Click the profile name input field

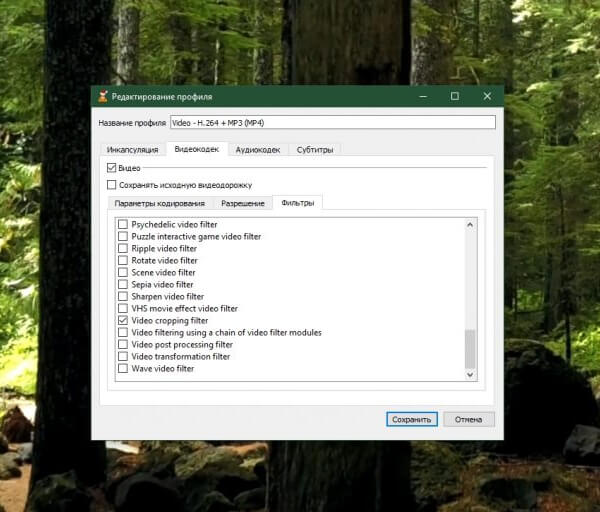pos(330,123)
